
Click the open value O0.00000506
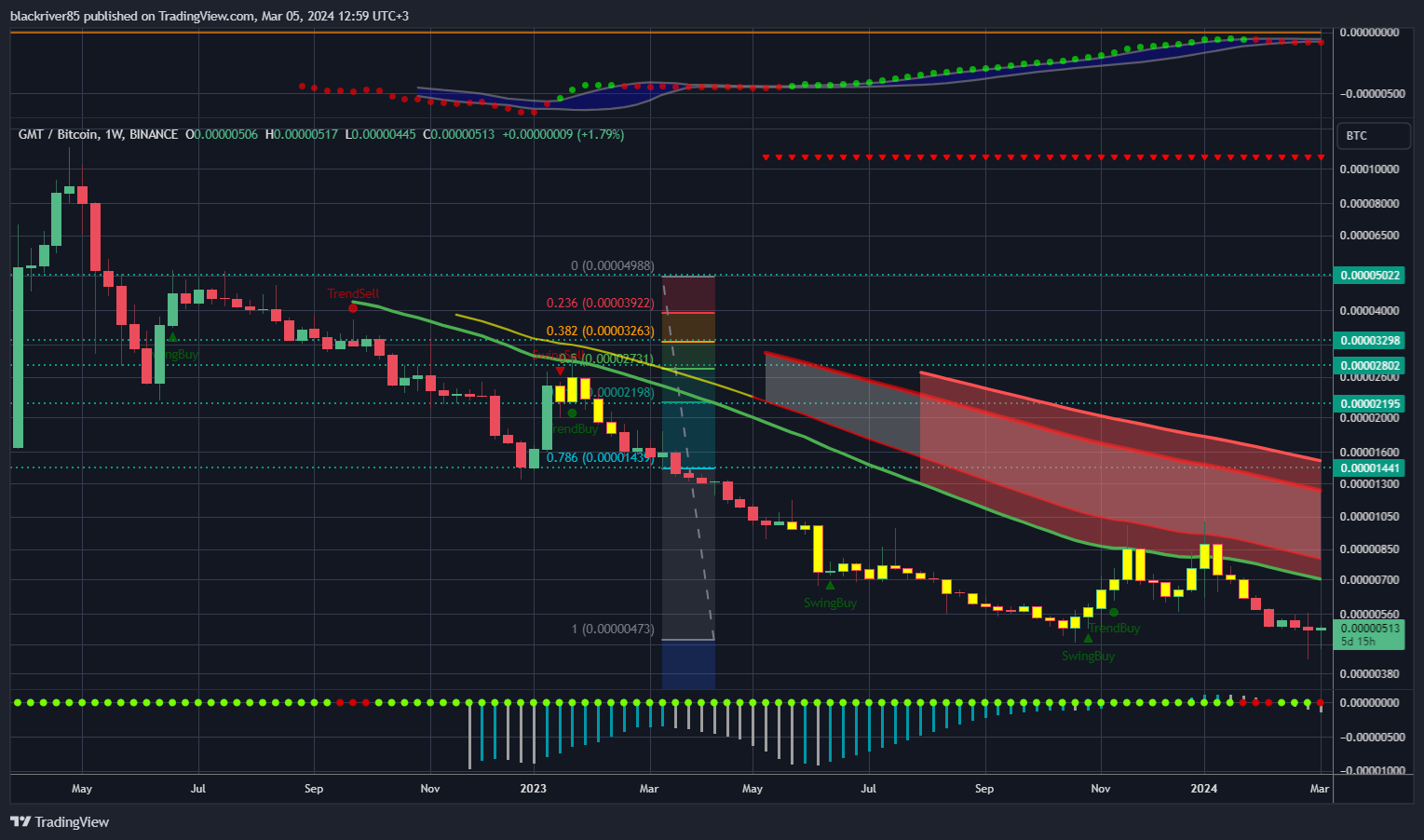(222, 135)
